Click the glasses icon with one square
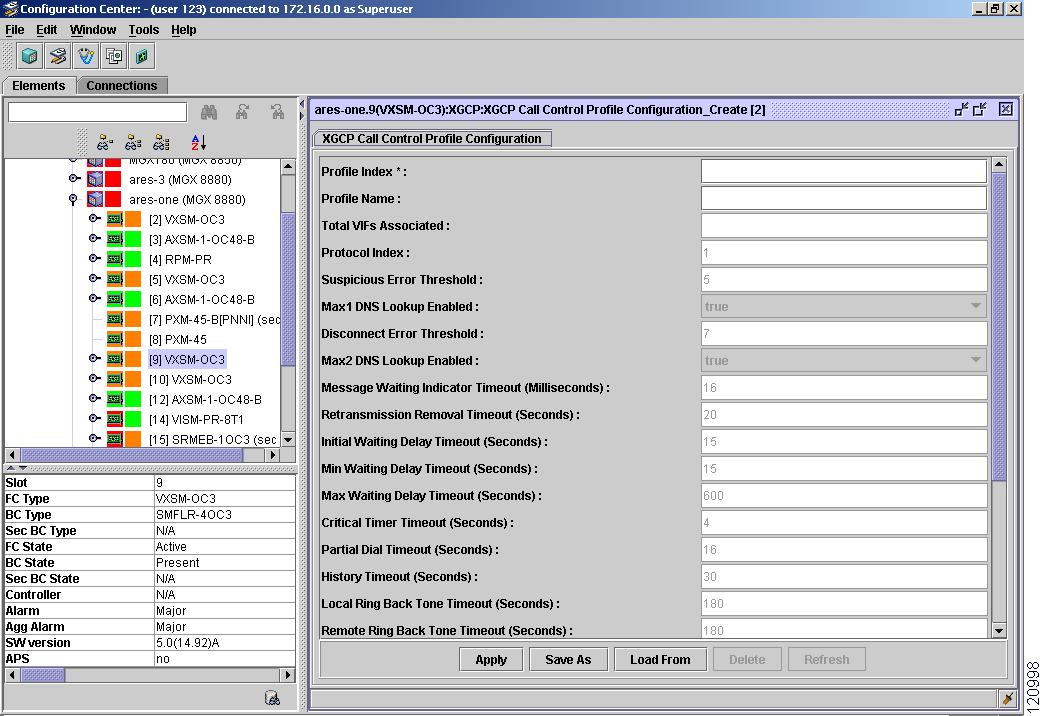 105,142
